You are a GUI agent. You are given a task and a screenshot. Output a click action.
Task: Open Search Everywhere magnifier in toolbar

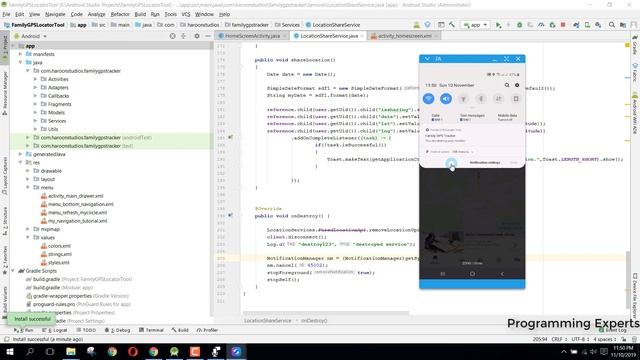611,25
